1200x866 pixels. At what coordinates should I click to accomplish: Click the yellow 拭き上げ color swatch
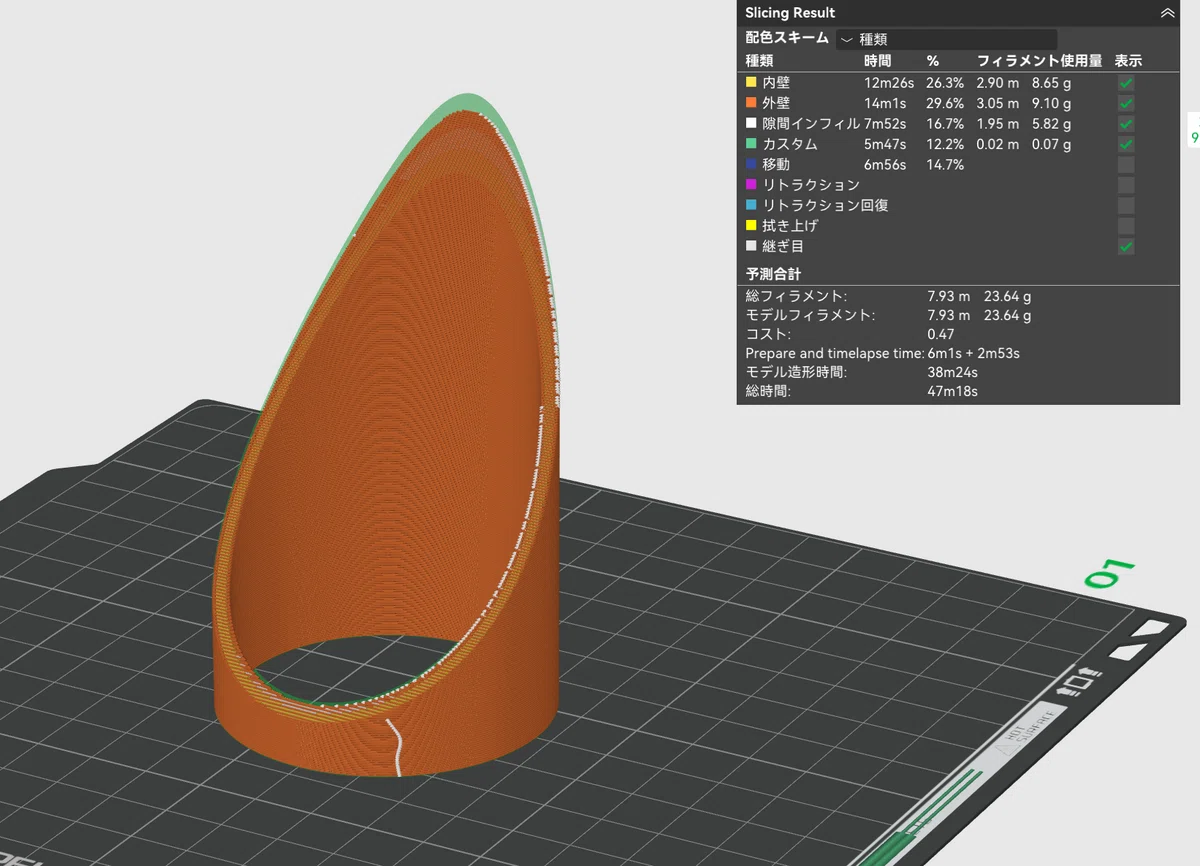pos(751,226)
